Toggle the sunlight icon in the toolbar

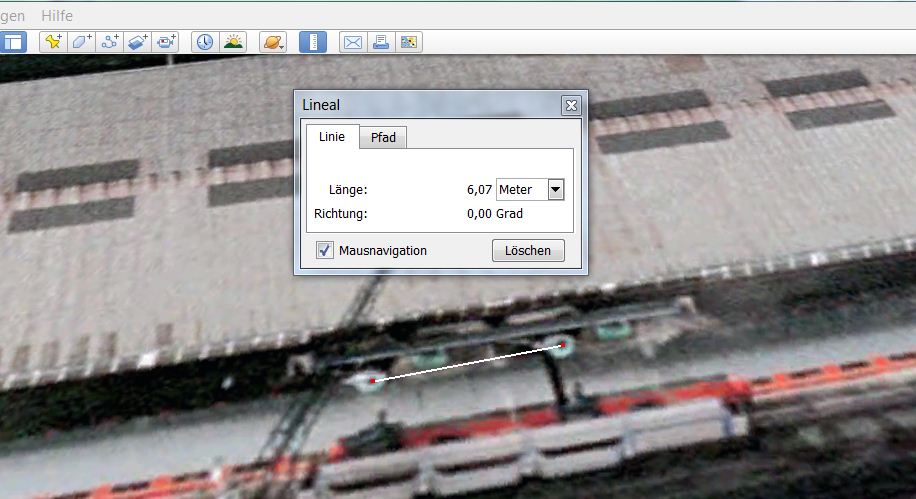pyautogui.click(x=232, y=42)
